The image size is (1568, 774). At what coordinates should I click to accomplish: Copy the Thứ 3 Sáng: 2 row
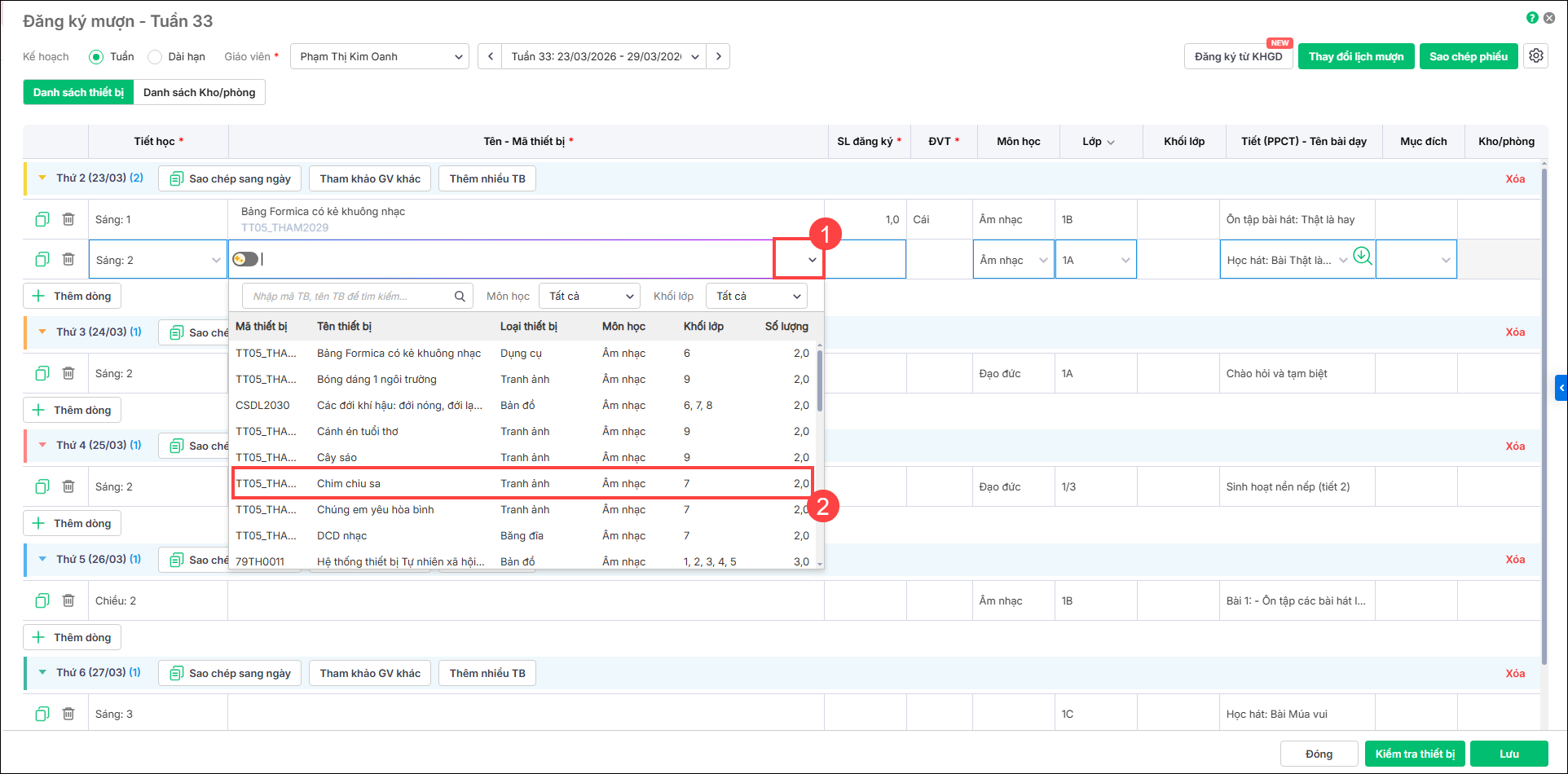[42, 373]
